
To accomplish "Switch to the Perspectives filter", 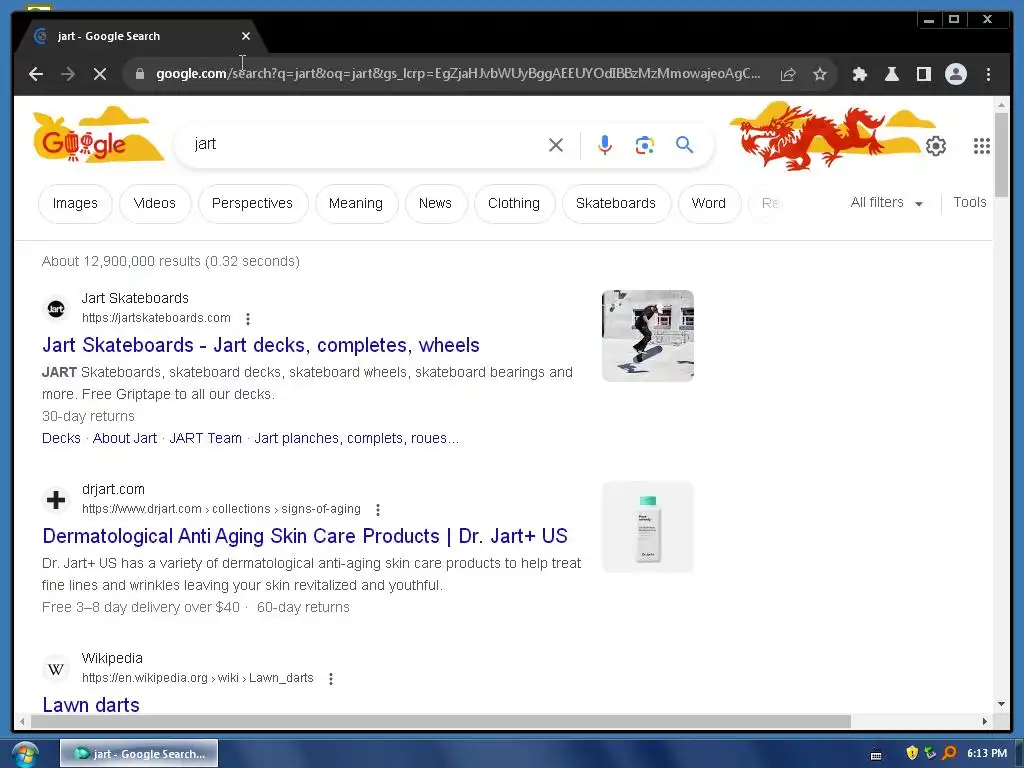I will [x=252, y=204].
